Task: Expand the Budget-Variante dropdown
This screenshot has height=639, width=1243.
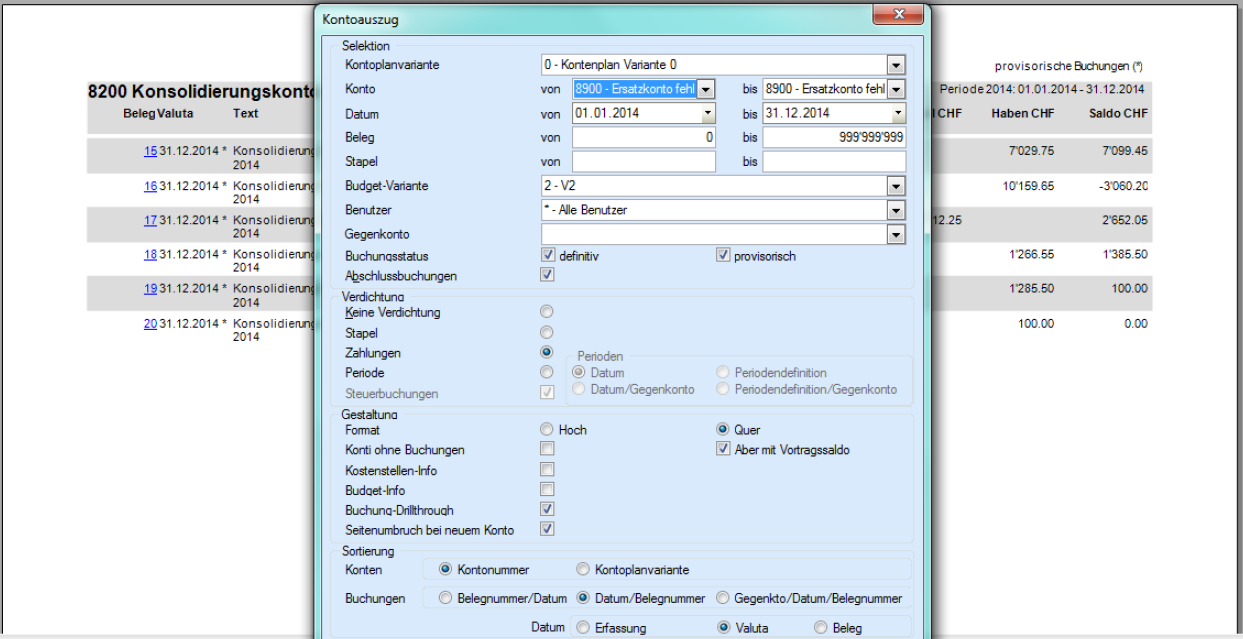Action: pyautogui.click(x=896, y=186)
